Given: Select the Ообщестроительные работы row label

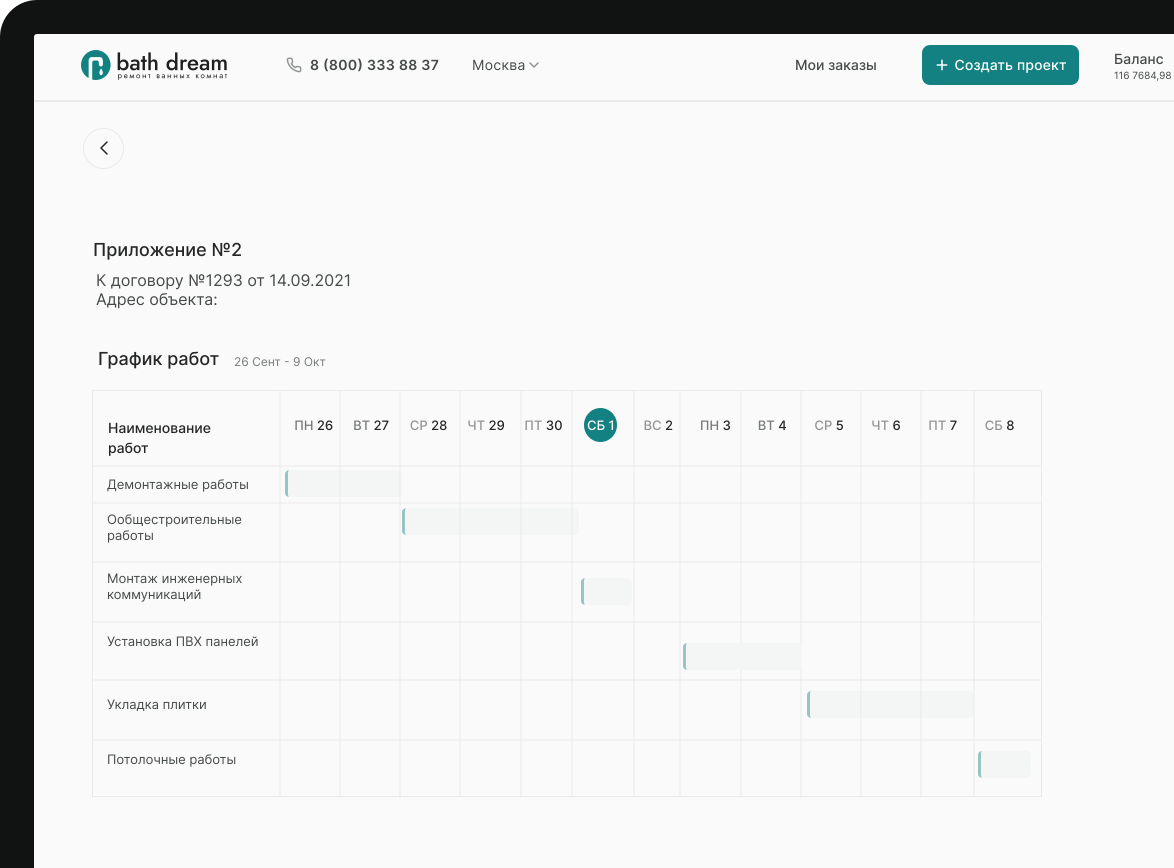Looking at the screenshot, I should [174, 527].
